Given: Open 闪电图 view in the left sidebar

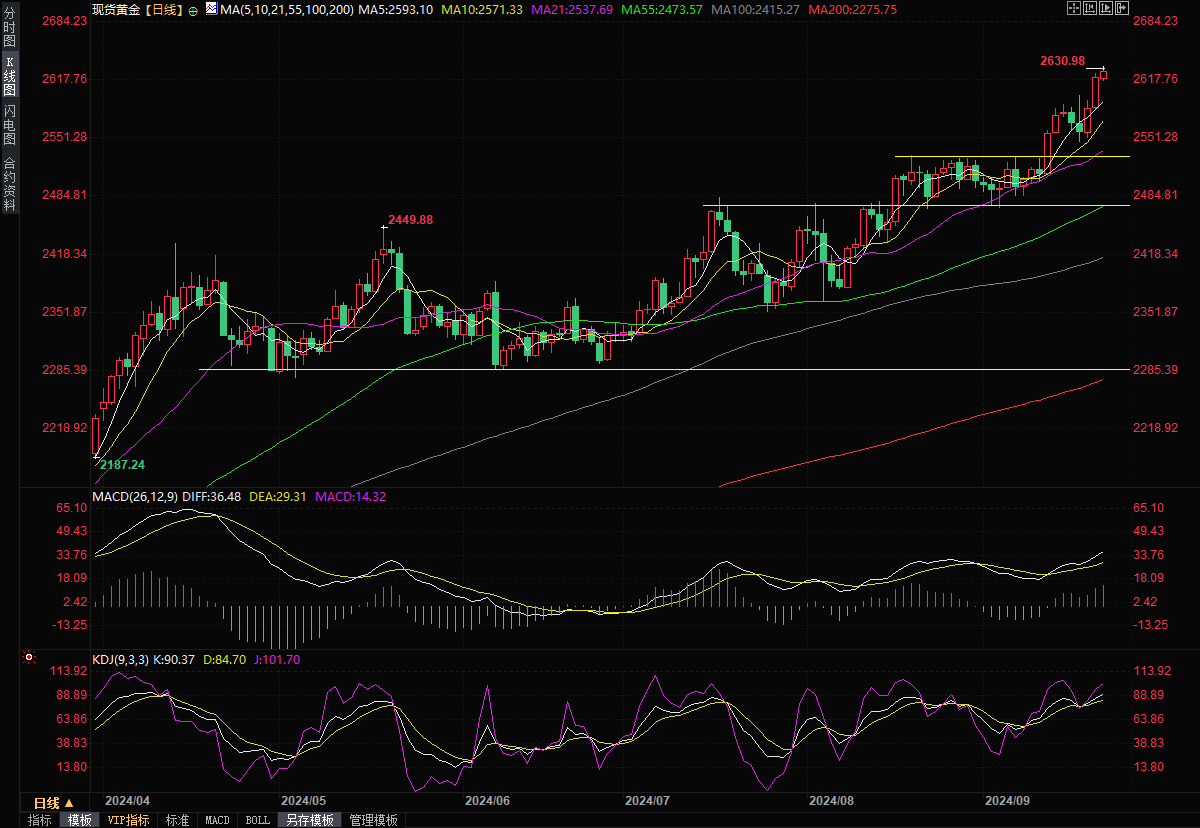Looking at the screenshot, I should 10,124.
